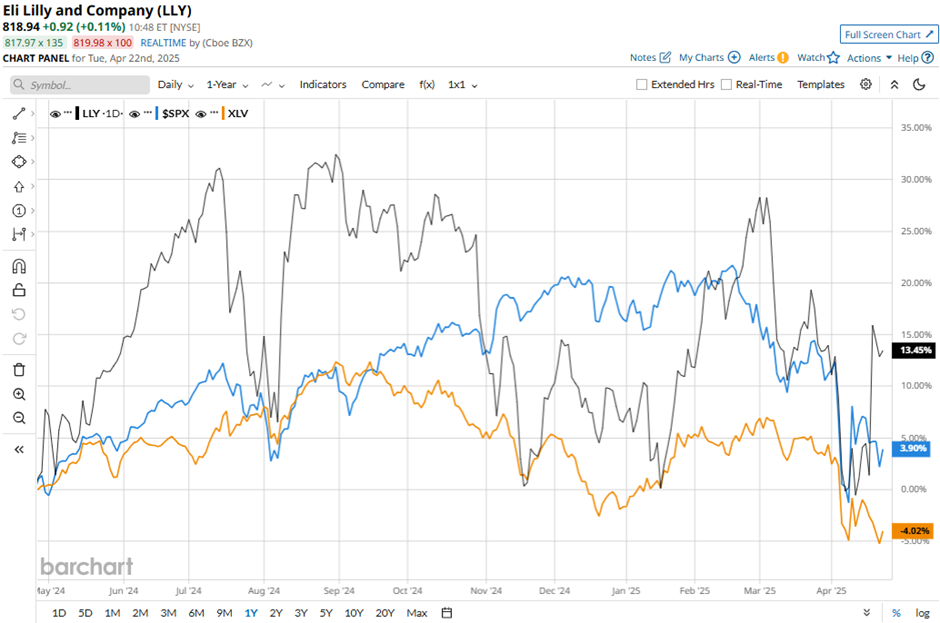
Task: Click the orange XLV series color swatch
Action: click(223, 113)
